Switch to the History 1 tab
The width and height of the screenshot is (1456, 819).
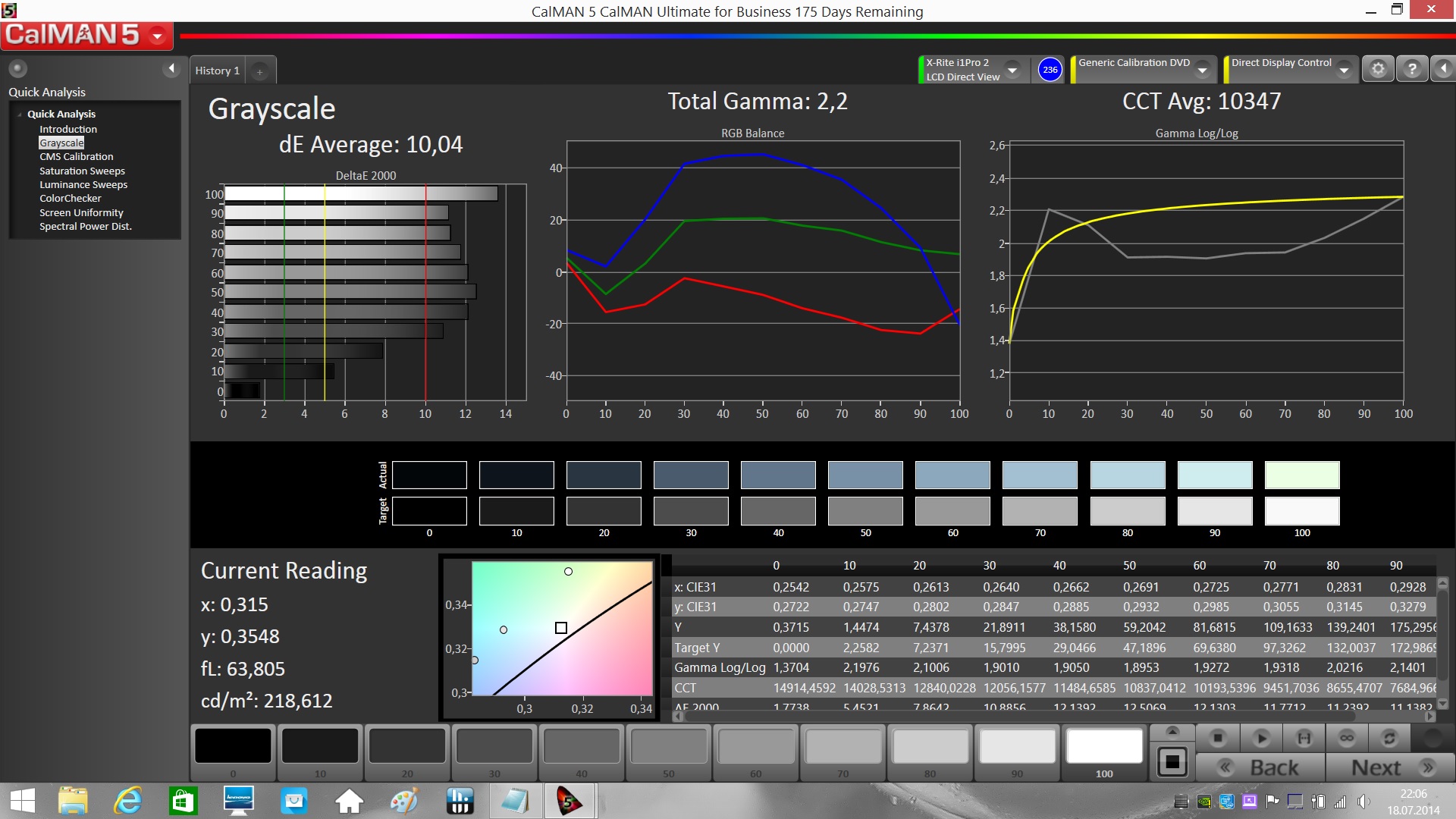pos(217,71)
